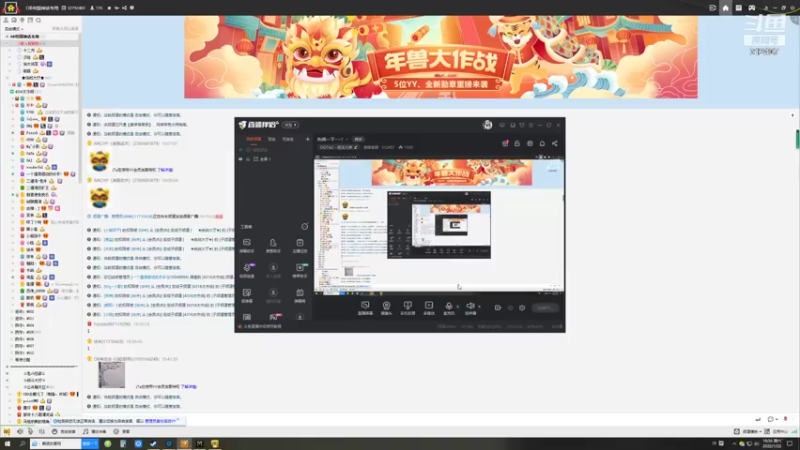Switch to the third scene tab
The image size is (800, 450).
click(x=288, y=139)
